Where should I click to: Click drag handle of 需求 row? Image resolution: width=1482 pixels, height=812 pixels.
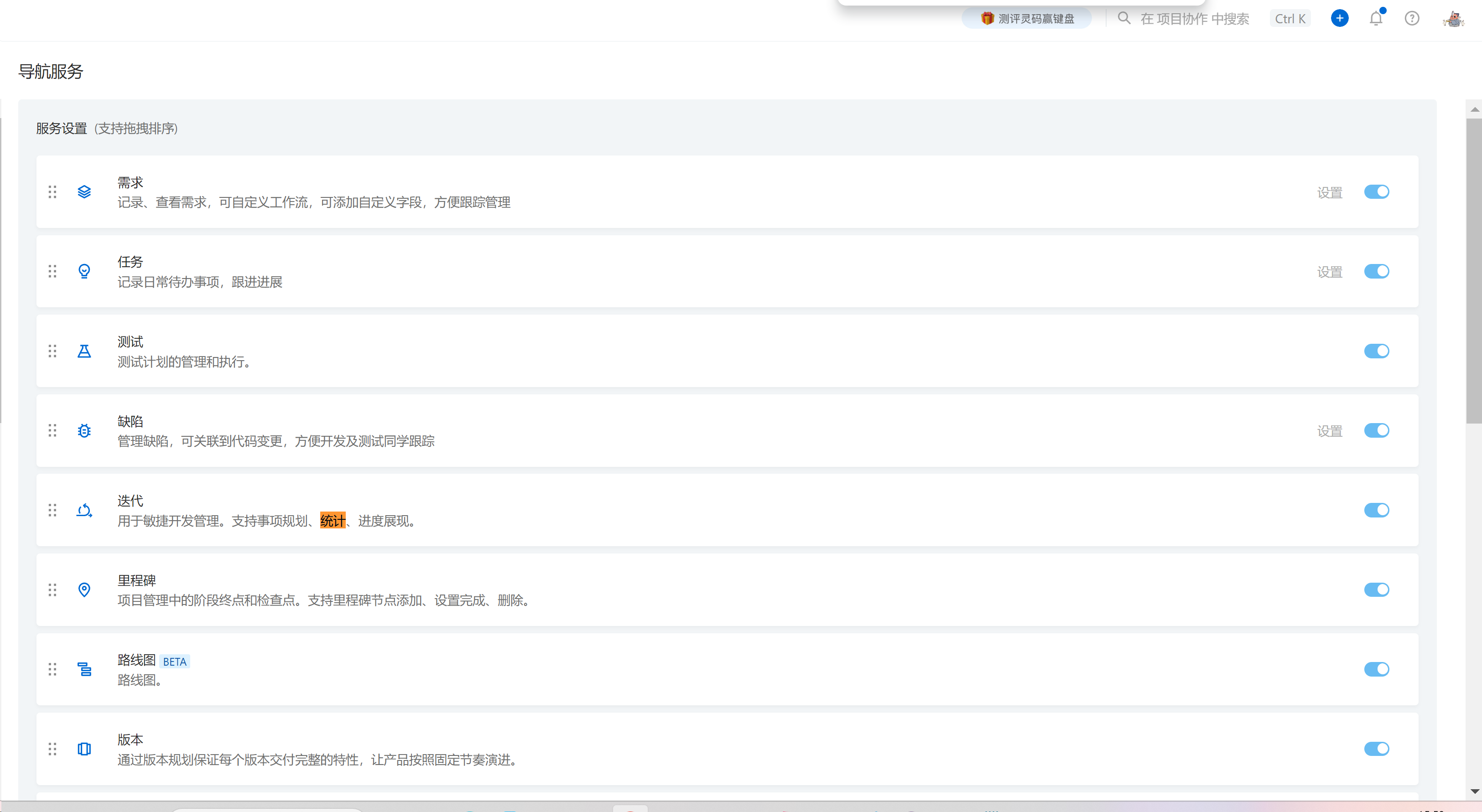52,191
